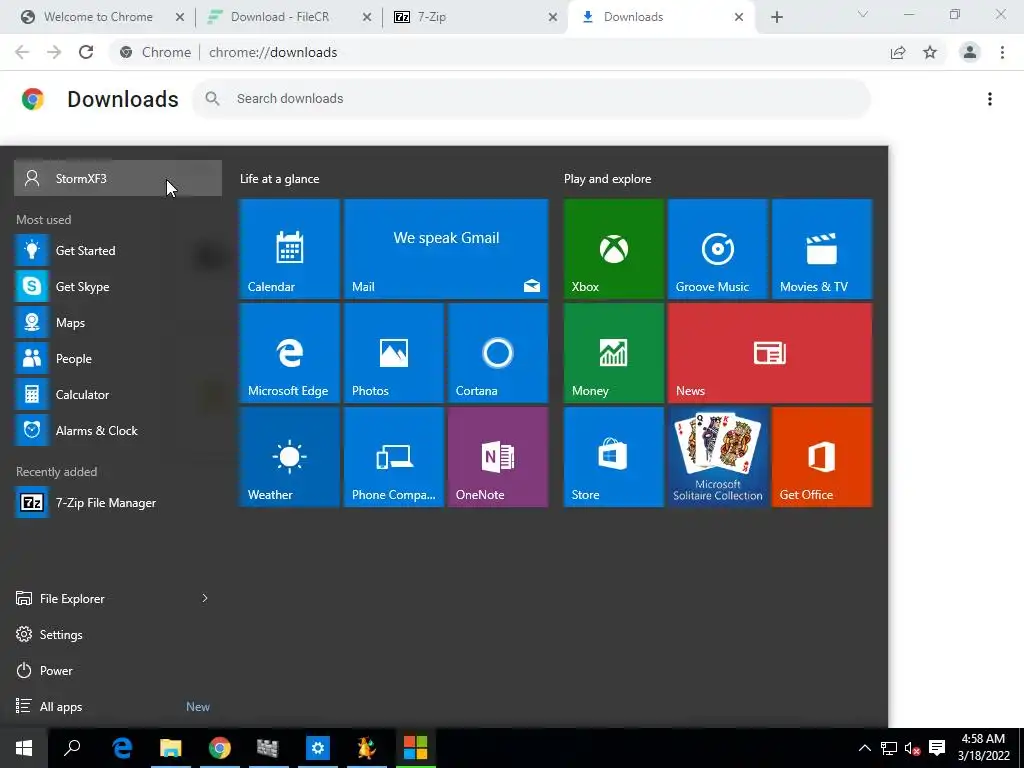The image size is (1024, 768).
Task: Reload the Chrome downloads page
Action: point(86,52)
